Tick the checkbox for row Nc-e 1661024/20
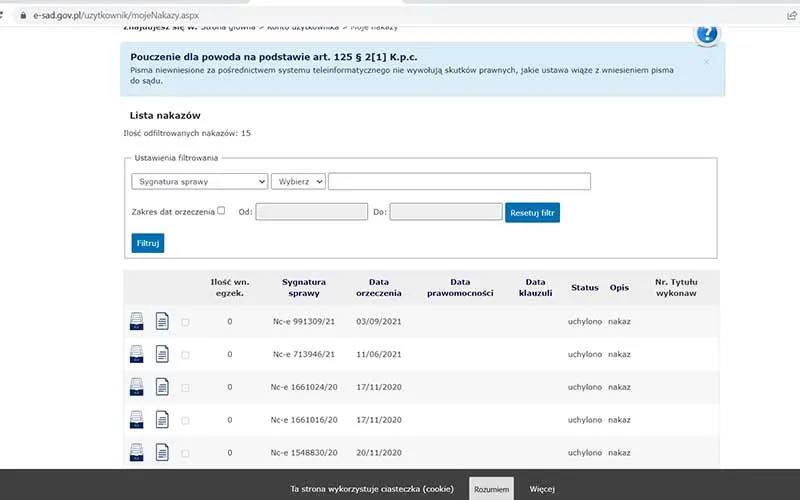800x500 pixels. click(185, 387)
